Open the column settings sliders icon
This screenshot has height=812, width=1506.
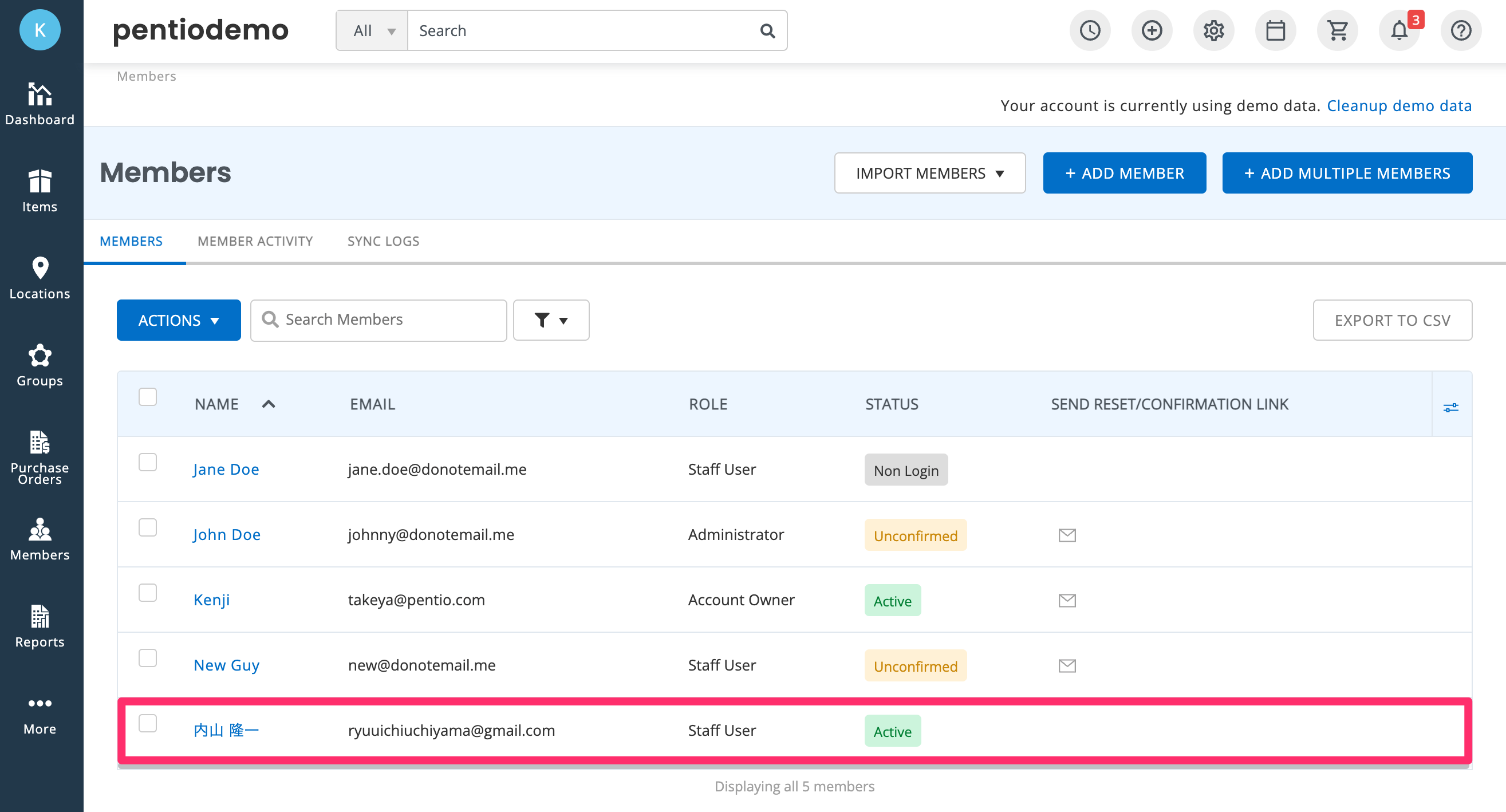[1450, 407]
